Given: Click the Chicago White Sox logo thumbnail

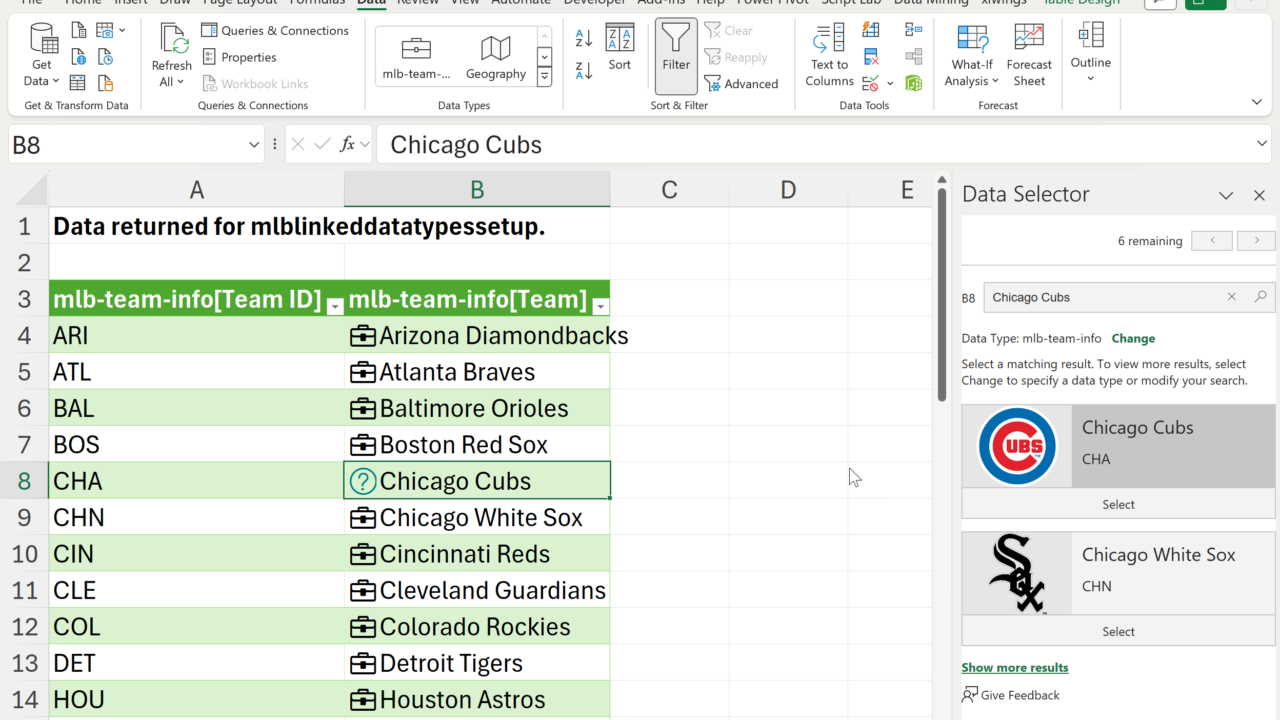Looking at the screenshot, I should point(1017,573).
